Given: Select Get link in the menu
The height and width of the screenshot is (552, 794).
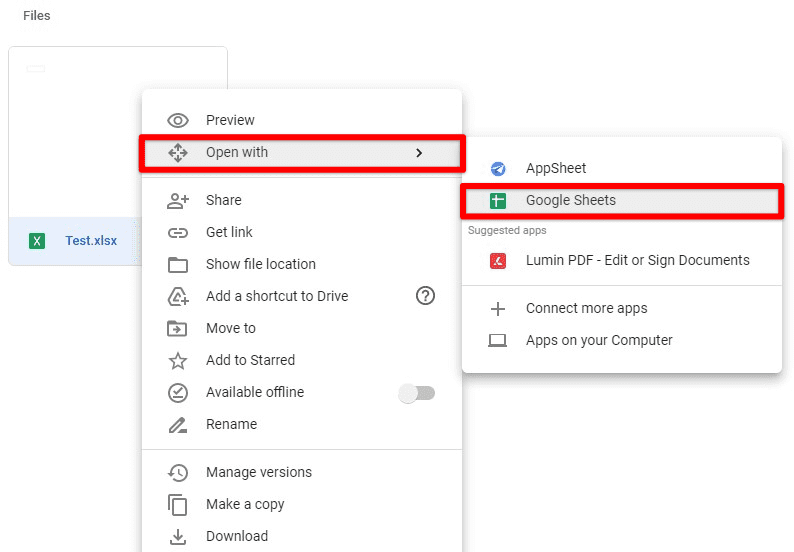Looking at the screenshot, I should coord(302,232).
